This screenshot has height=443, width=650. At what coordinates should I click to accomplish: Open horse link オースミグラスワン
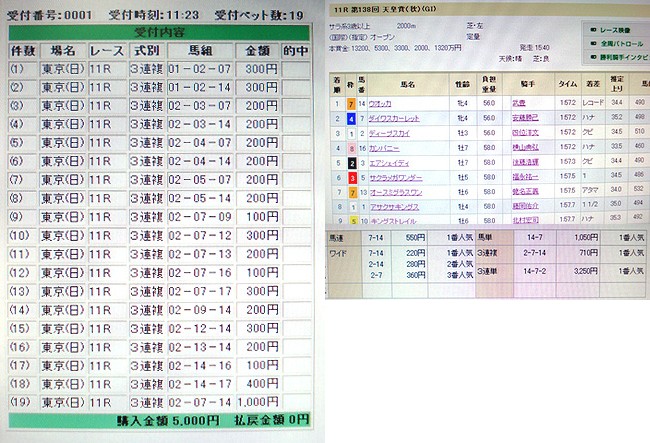coord(394,192)
